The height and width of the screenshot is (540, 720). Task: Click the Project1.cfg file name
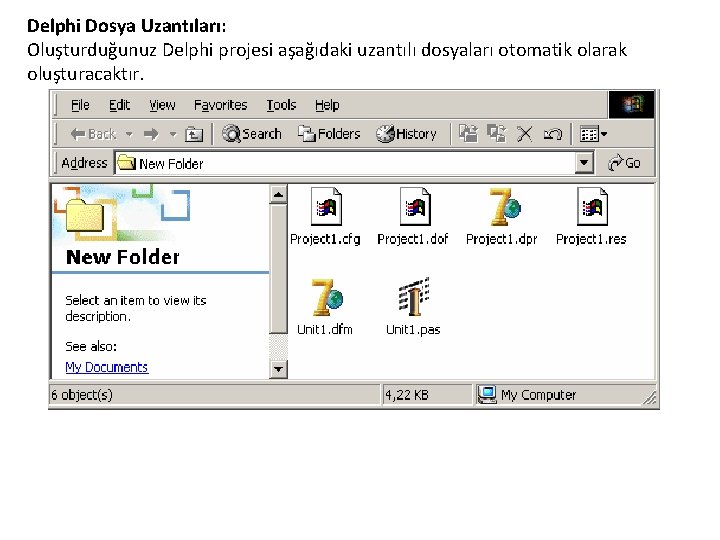pos(325,239)
